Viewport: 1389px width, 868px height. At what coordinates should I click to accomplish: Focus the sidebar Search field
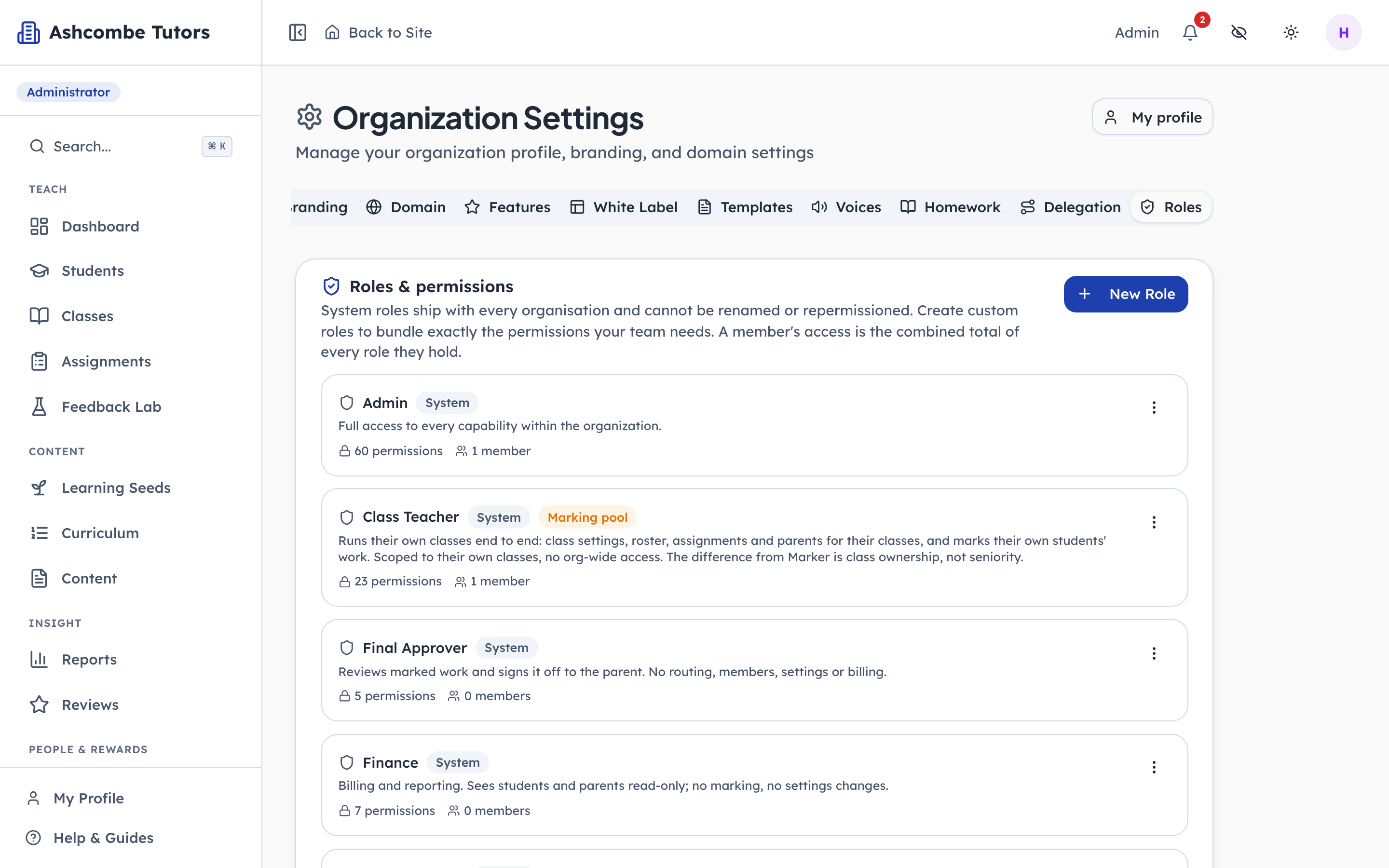(131, 147)
